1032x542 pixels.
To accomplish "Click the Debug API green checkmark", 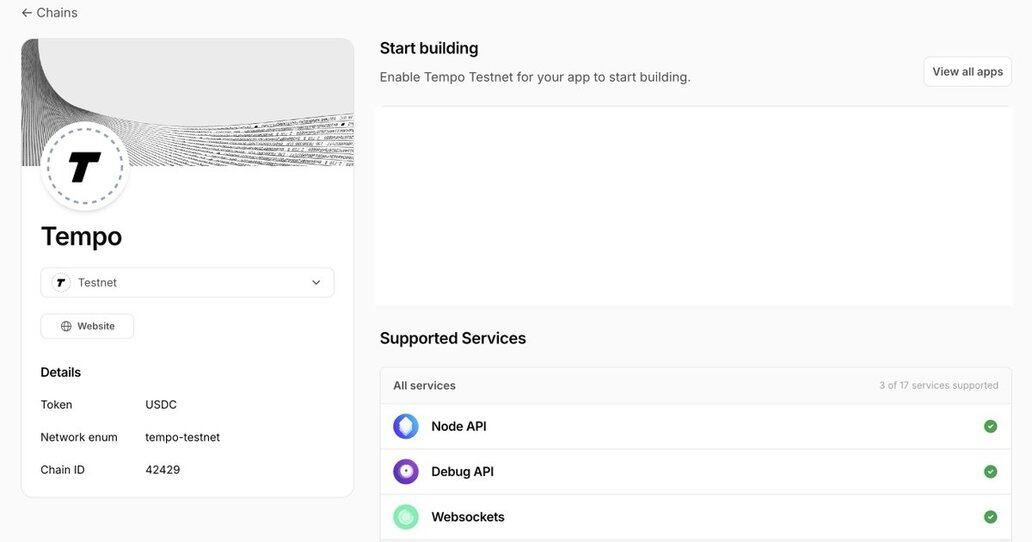I will coord(990,472).
